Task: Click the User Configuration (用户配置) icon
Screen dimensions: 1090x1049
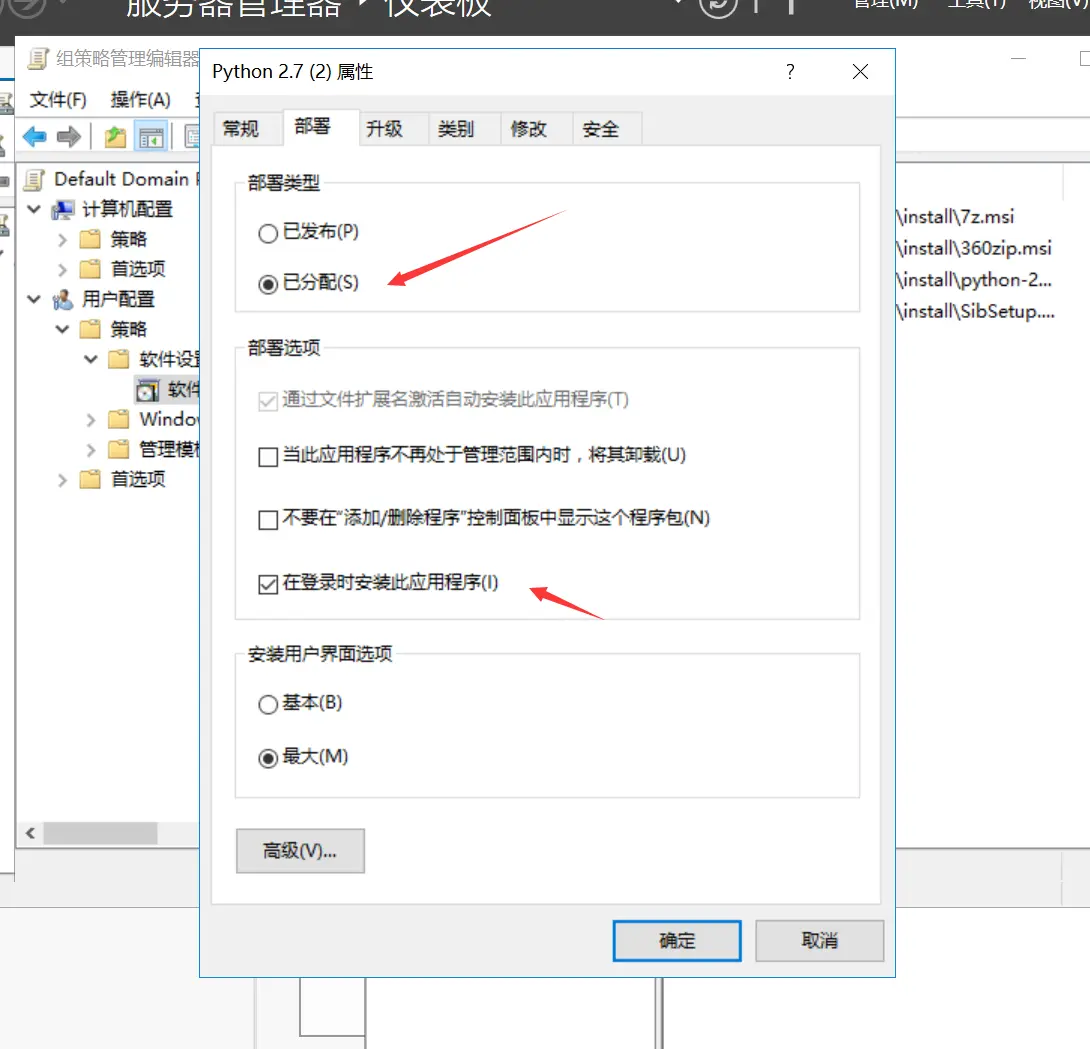Action: (x=63, y=300)
